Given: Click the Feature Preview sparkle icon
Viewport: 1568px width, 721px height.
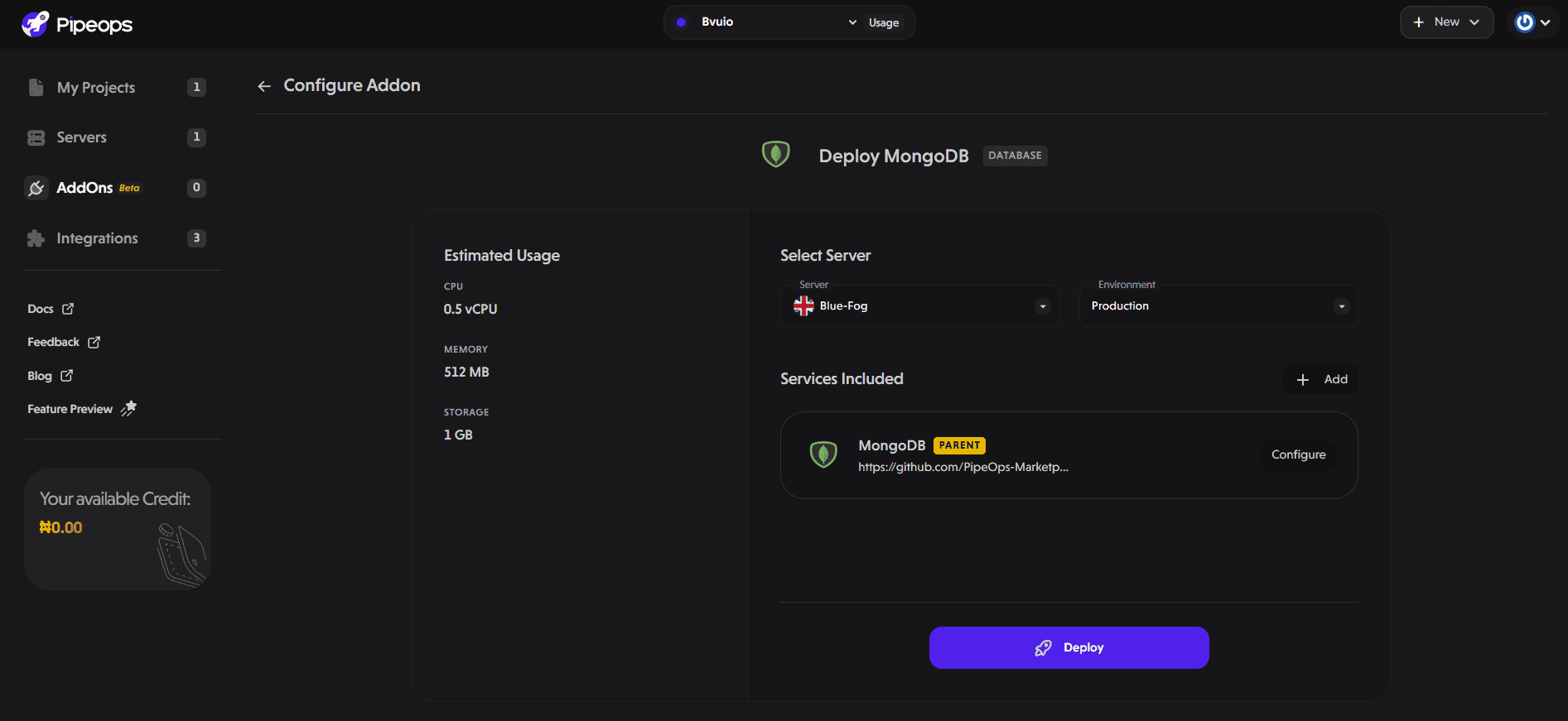Looking at the screenshot, I should (128, 408).
